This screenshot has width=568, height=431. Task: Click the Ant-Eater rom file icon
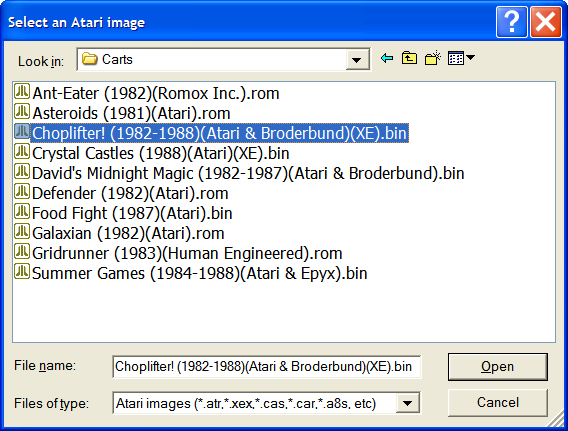point(22,92)
